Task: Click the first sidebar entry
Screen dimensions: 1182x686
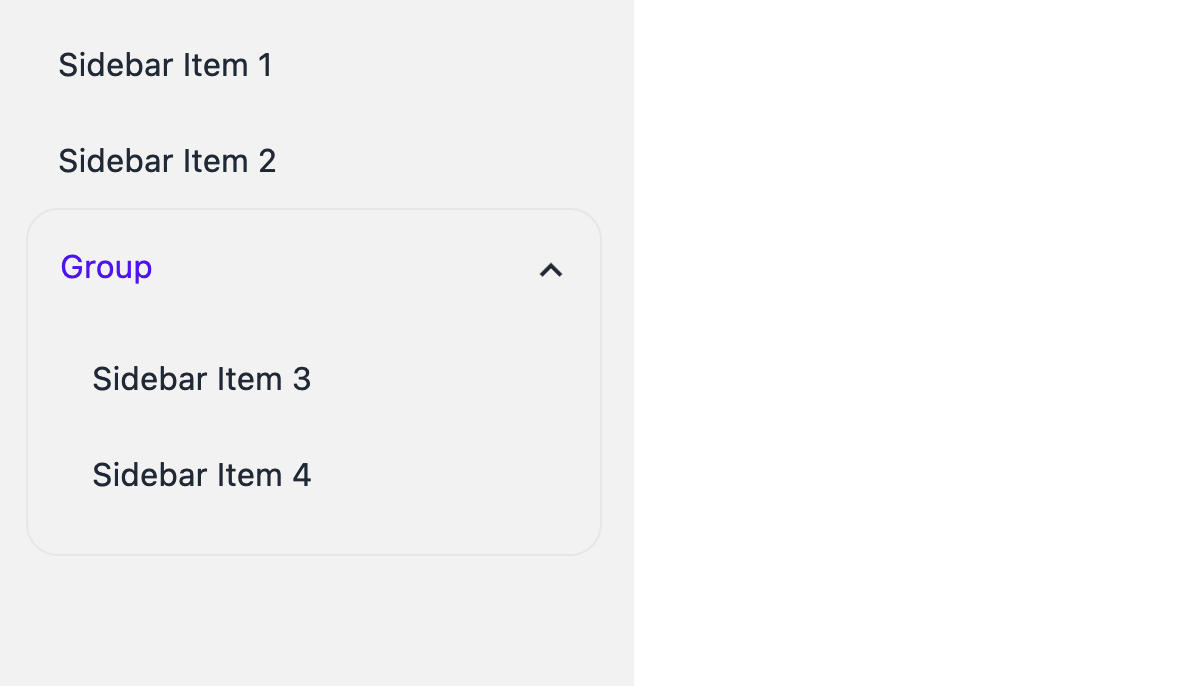Action: [x=165, y=64]
